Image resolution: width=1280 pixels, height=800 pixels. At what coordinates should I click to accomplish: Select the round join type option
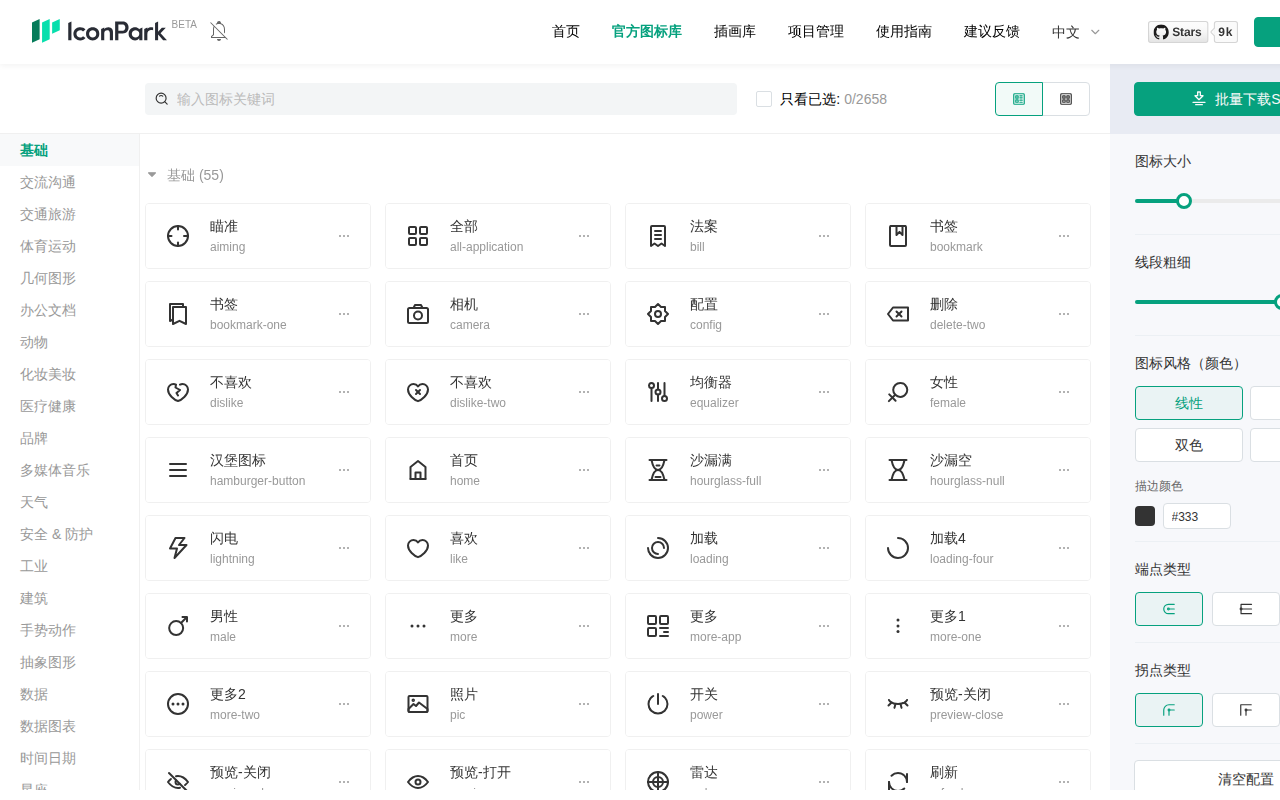(1169, 710)
